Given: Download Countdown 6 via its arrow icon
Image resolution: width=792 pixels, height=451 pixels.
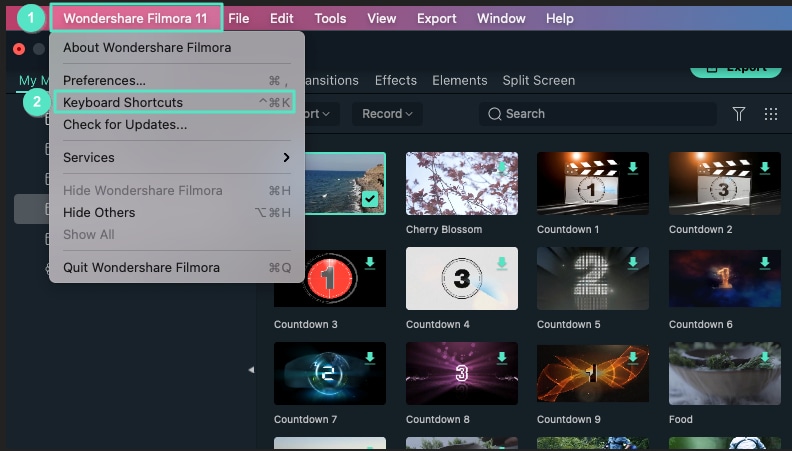Looking at the screenshot, I should point(765,263).
